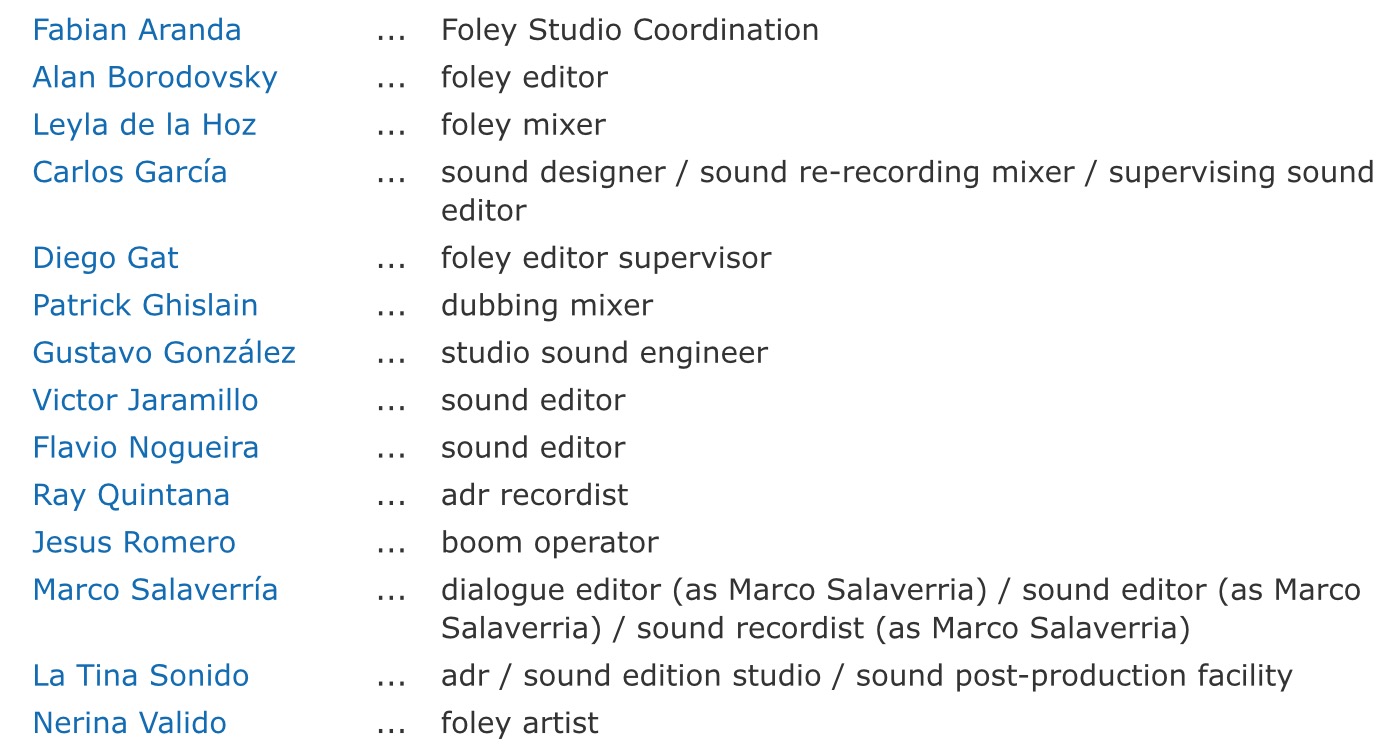Click the Jesus Romero link
Screen dimensions: 1385x750
coord(134,542)
